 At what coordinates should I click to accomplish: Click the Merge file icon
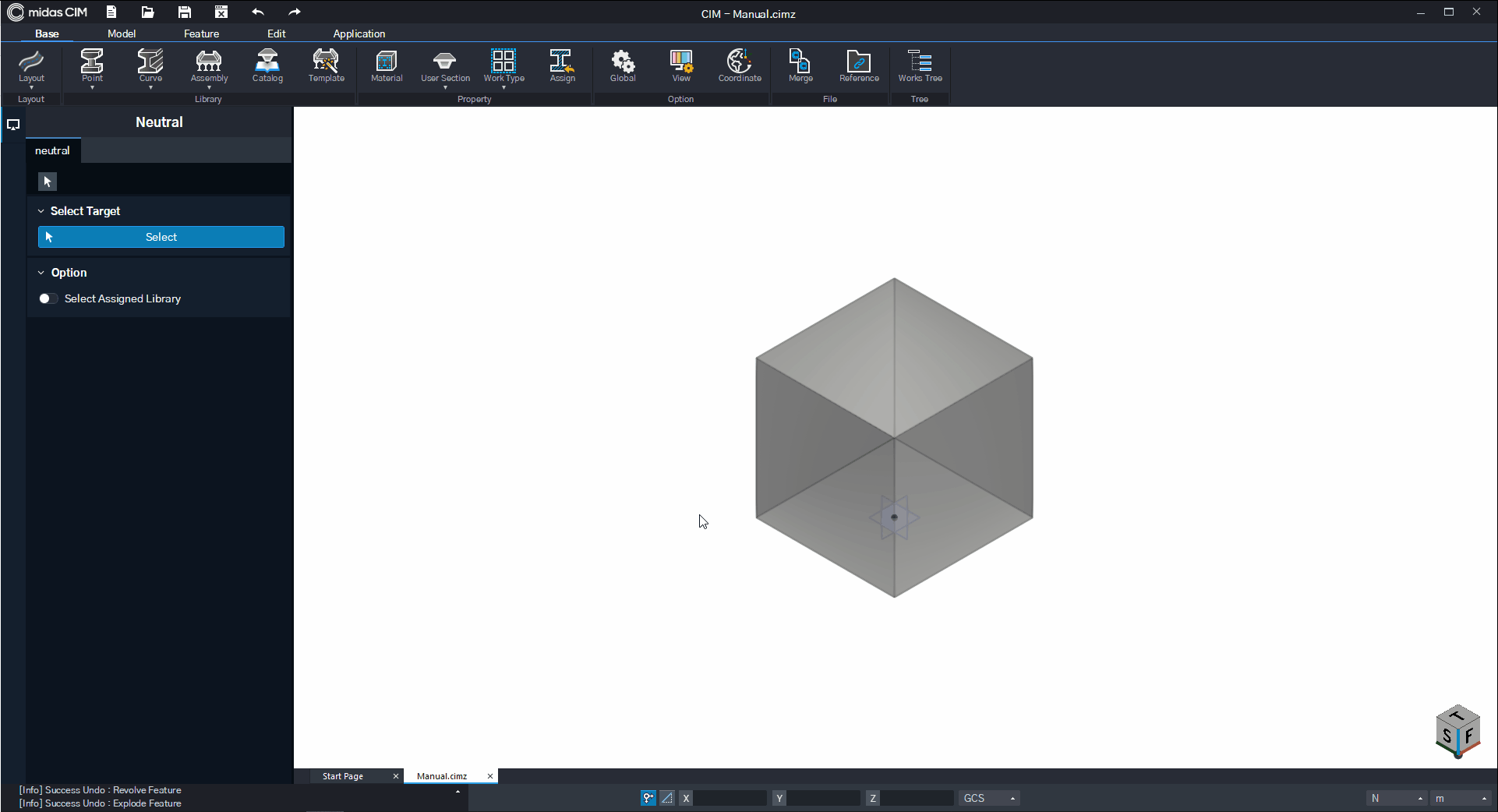[x=800, y=65]
